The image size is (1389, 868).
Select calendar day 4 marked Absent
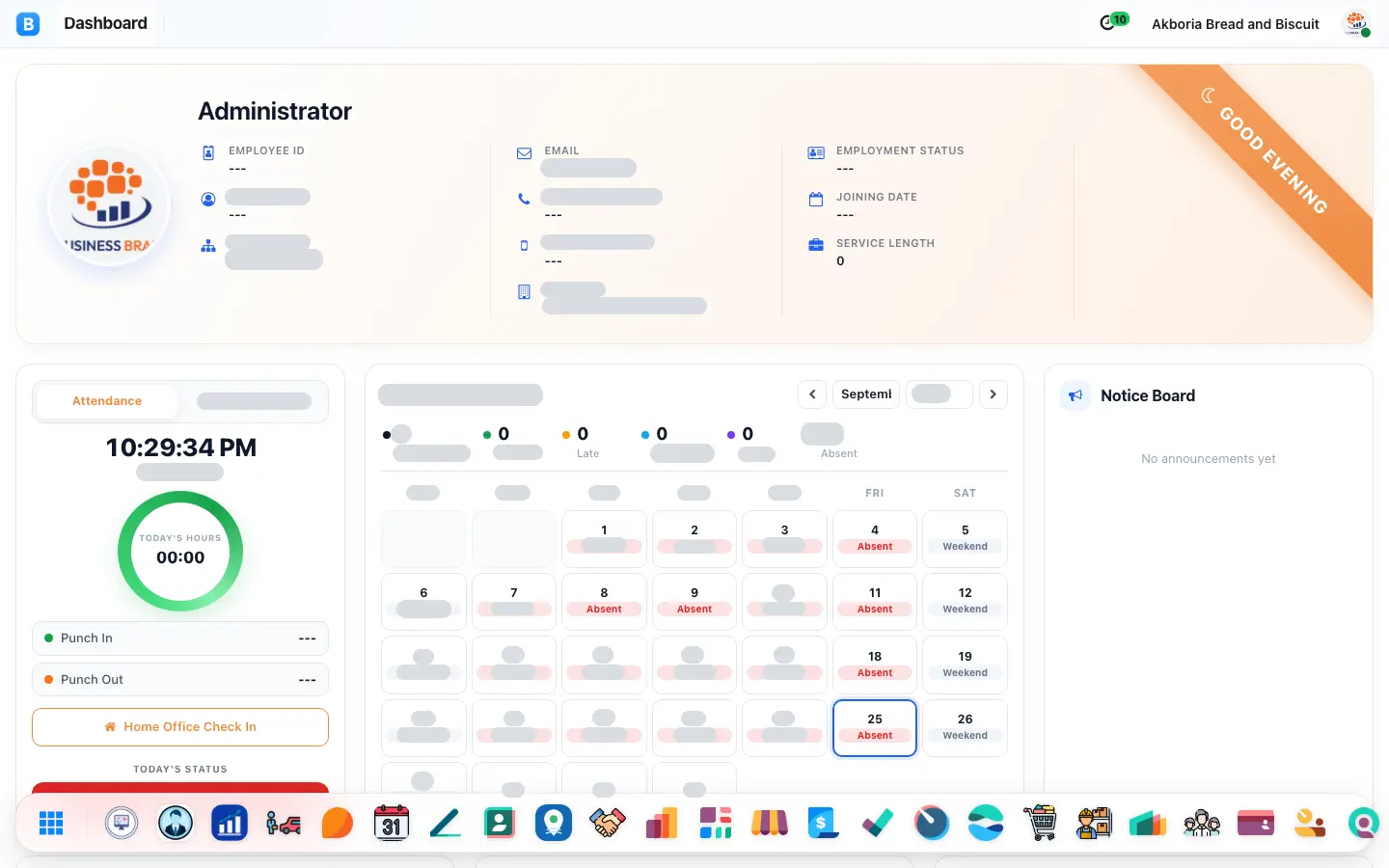click(x=875, y=538)
